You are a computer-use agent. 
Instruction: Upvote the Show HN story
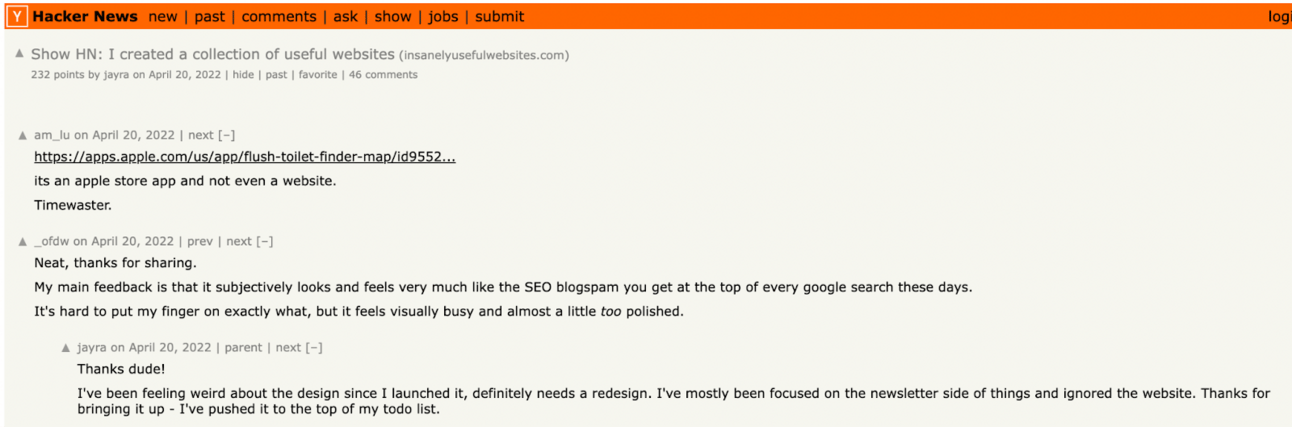point(20,54)
